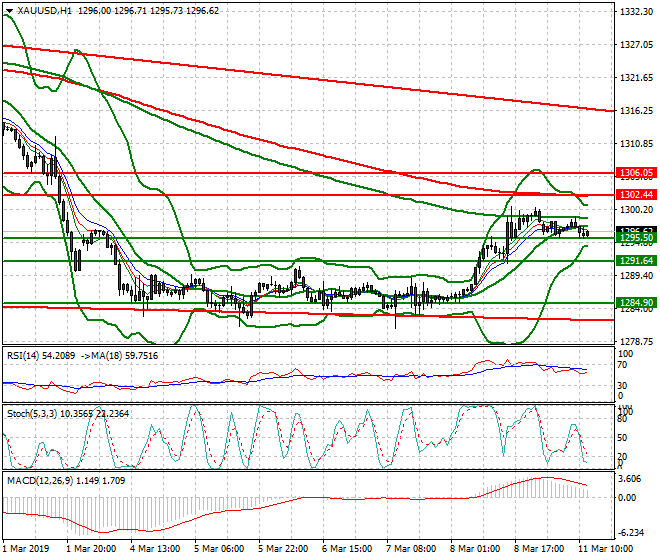Click the 8 Mar 17:00 time label
Image resolution: width=660 pixels, height=560 pixels.
(539, 549)
